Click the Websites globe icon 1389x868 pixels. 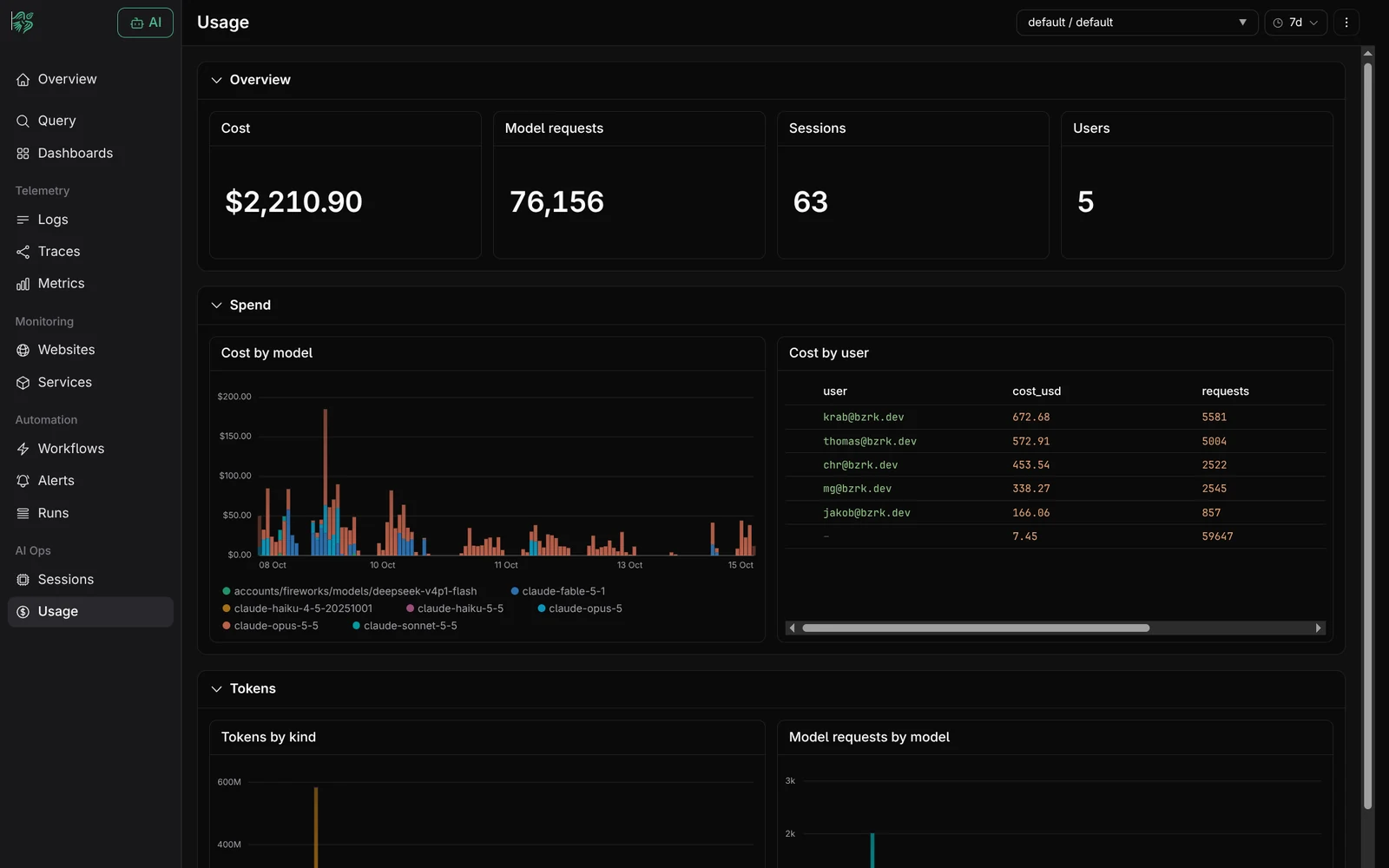click(x=23, y=350)
